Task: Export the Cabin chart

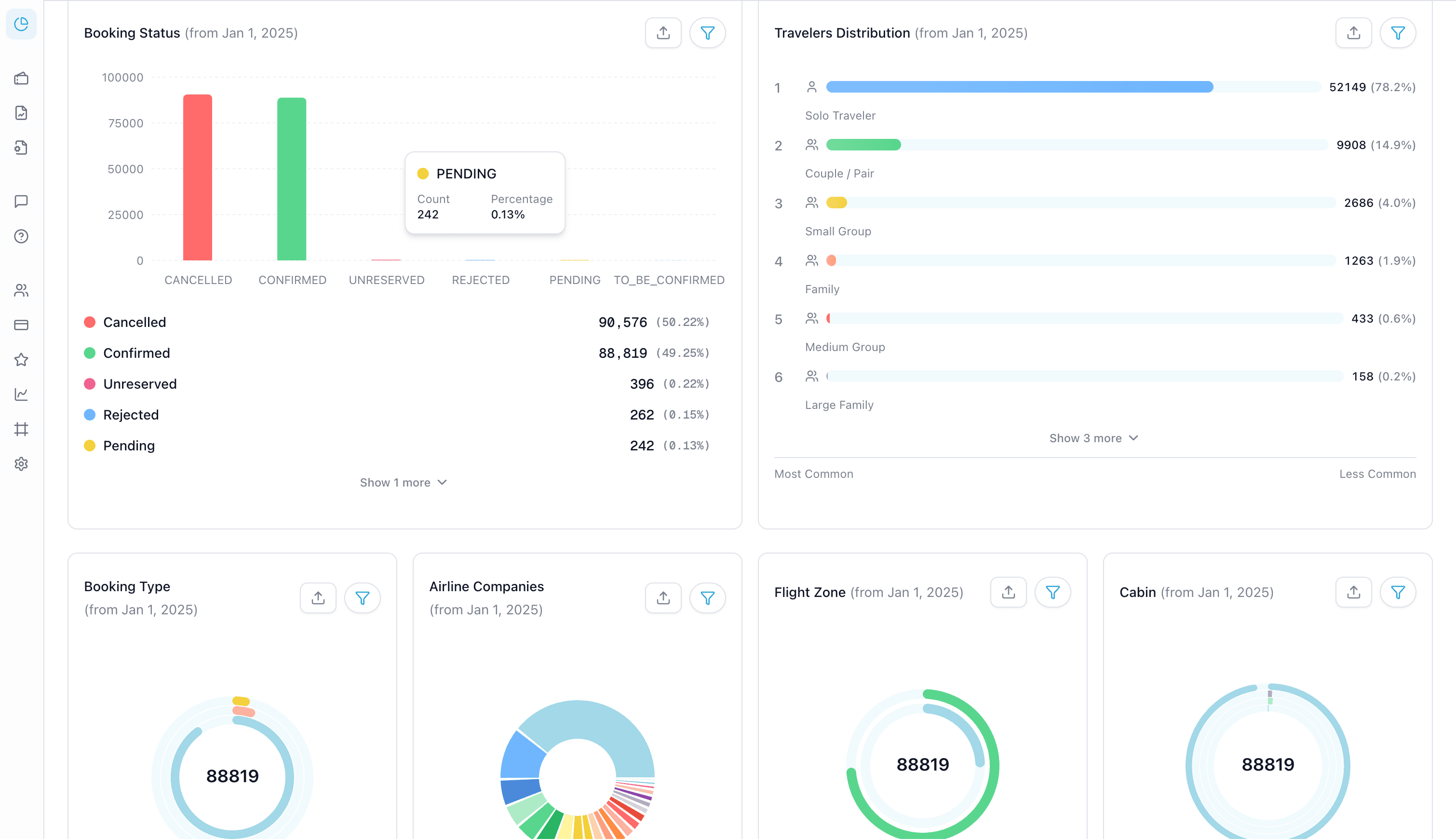Action: click(x=1354, y=592)
